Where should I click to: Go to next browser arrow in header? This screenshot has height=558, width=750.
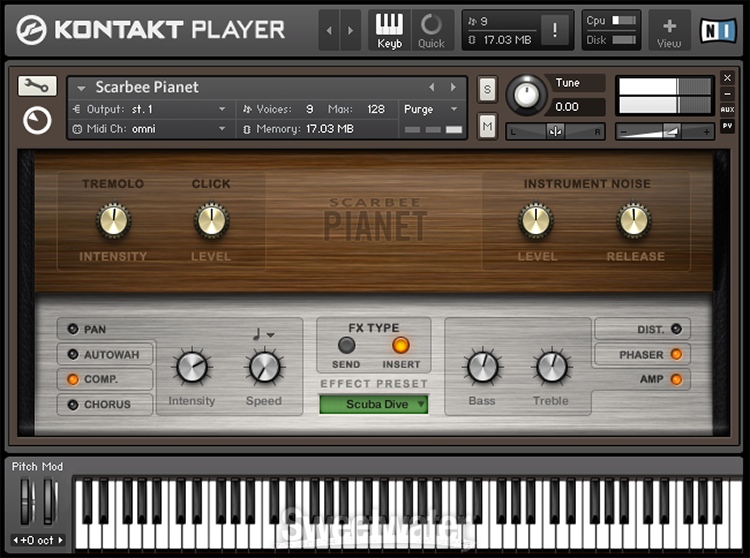pyautogui.click(x=351, y=30)
